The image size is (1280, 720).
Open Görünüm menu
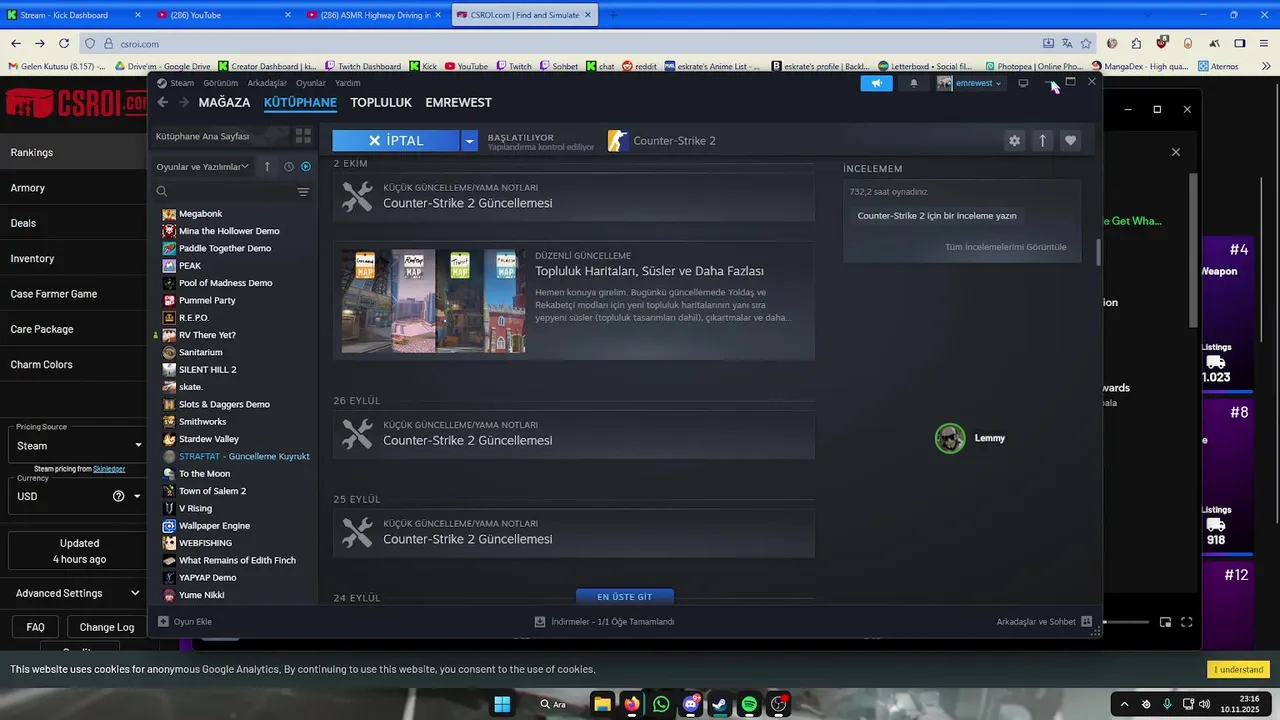click(221, 83)
